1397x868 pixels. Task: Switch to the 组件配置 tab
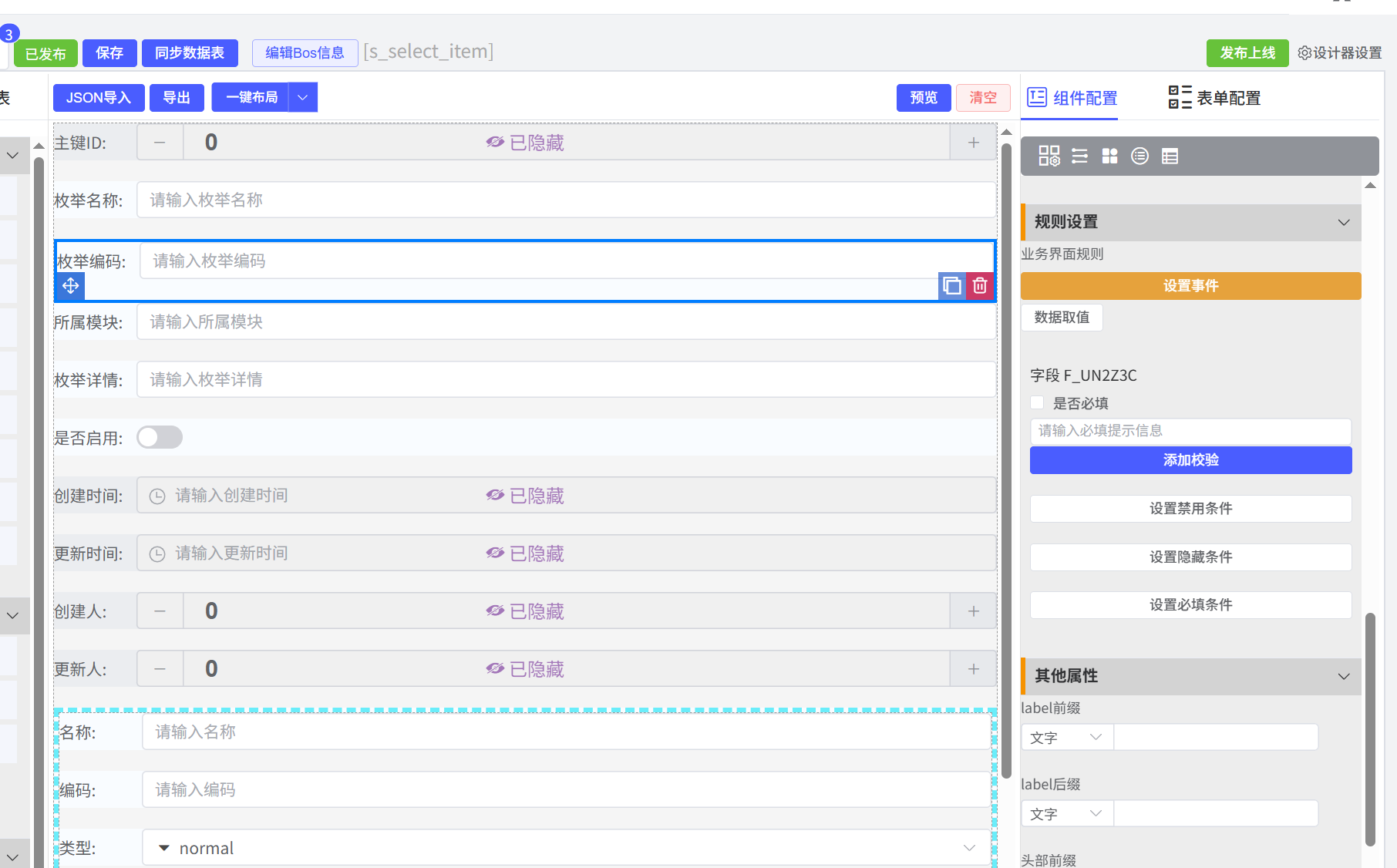point(1072,98)
